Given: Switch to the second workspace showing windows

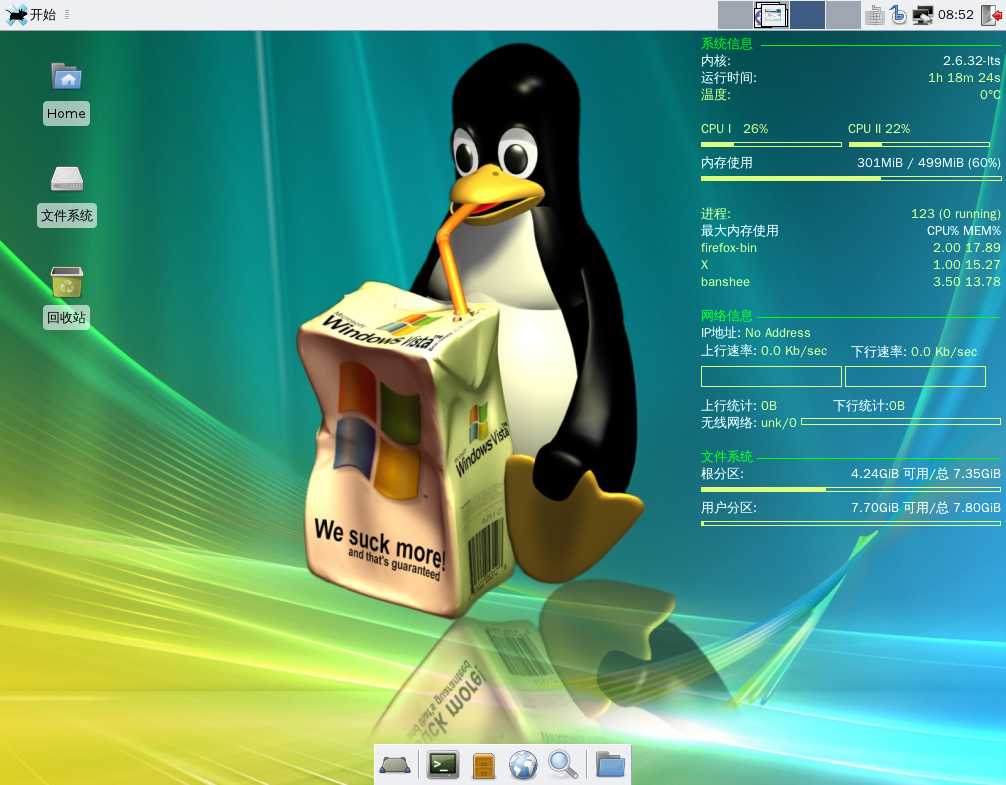Looking at the screenshot, I should pyautogui.click(x=771, y=15).
